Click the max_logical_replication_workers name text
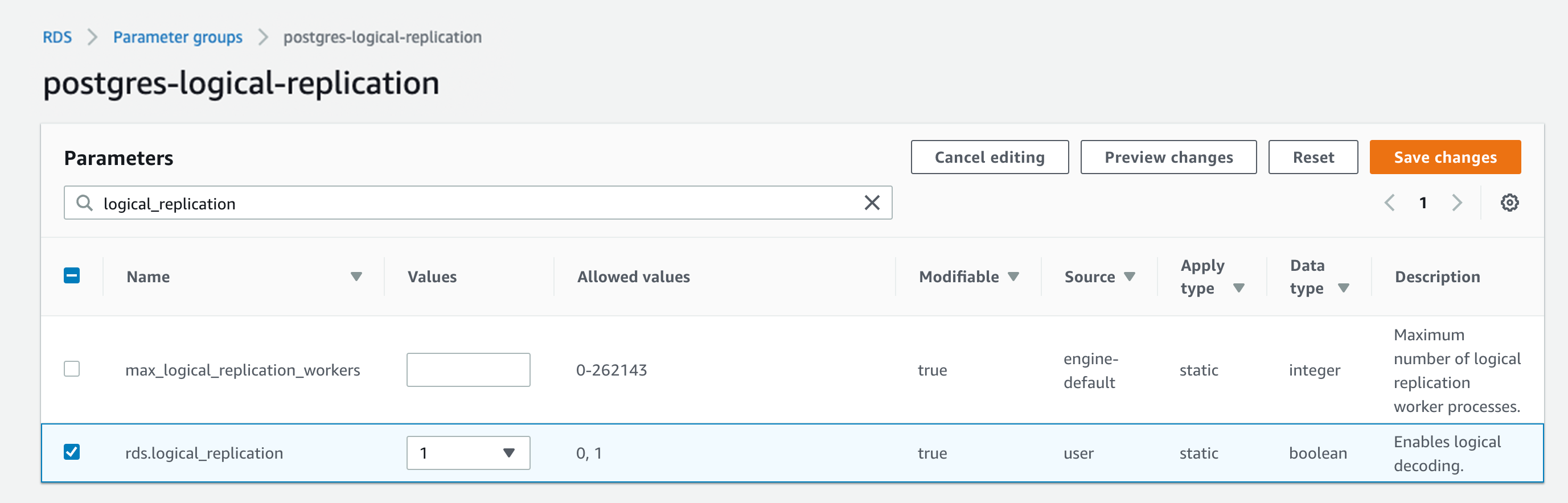 pos(243,370)
